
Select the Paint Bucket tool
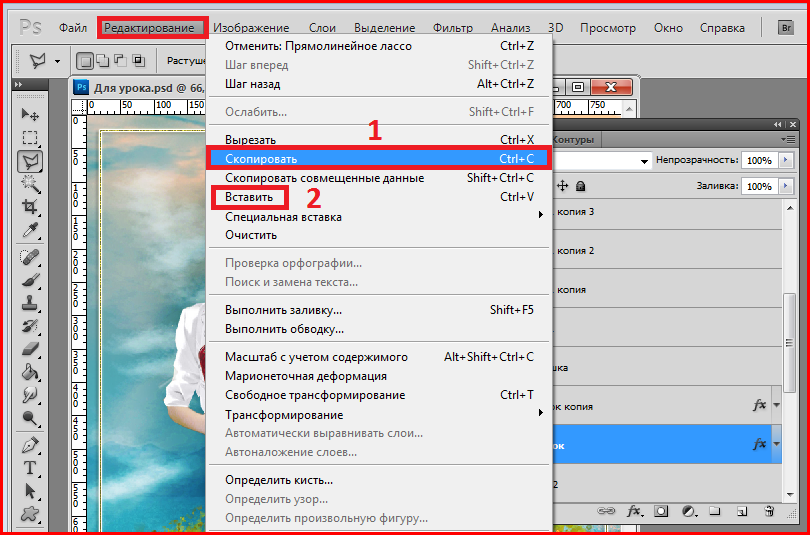pyautogui.click(x=30, y=372)
